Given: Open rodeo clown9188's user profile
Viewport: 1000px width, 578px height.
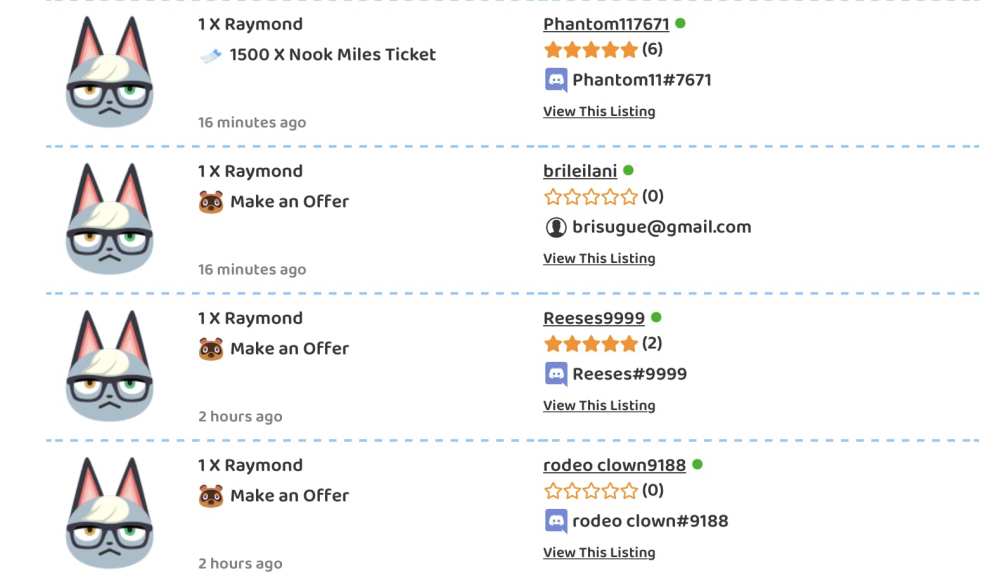Looking at the screenshot, I should pos(614,465).
